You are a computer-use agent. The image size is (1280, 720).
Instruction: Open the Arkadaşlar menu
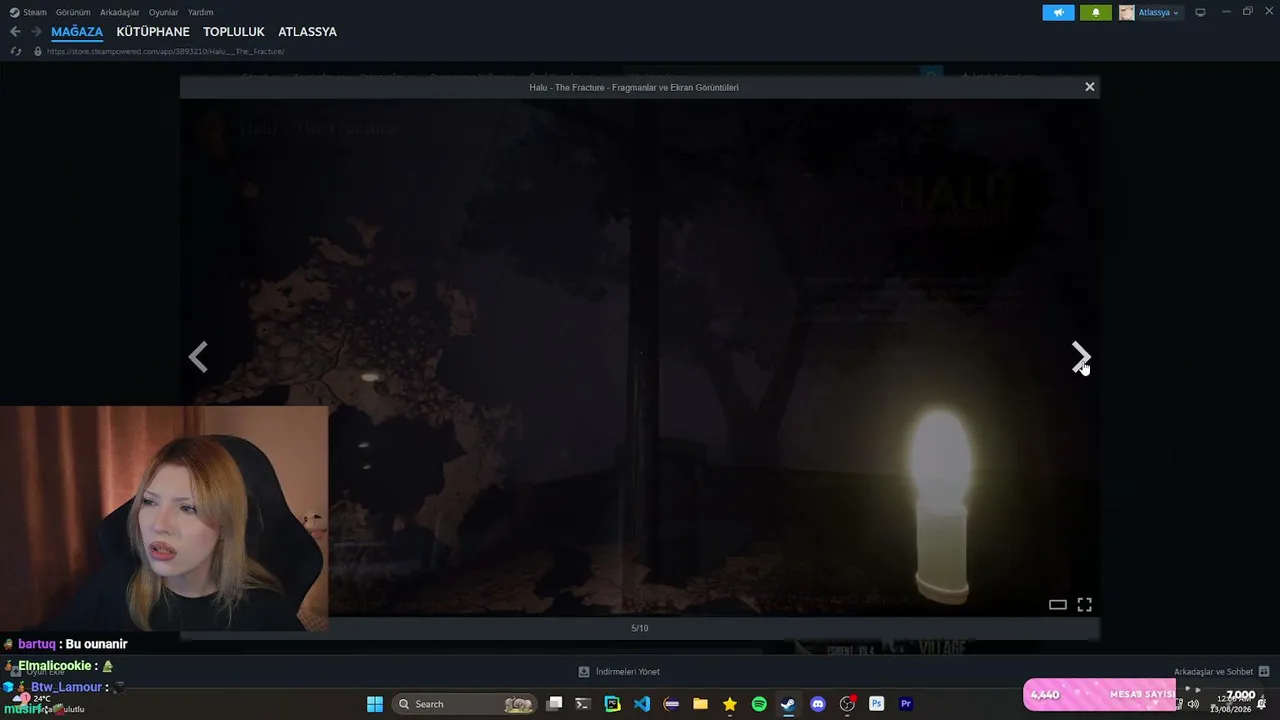[x=120, y=12]
